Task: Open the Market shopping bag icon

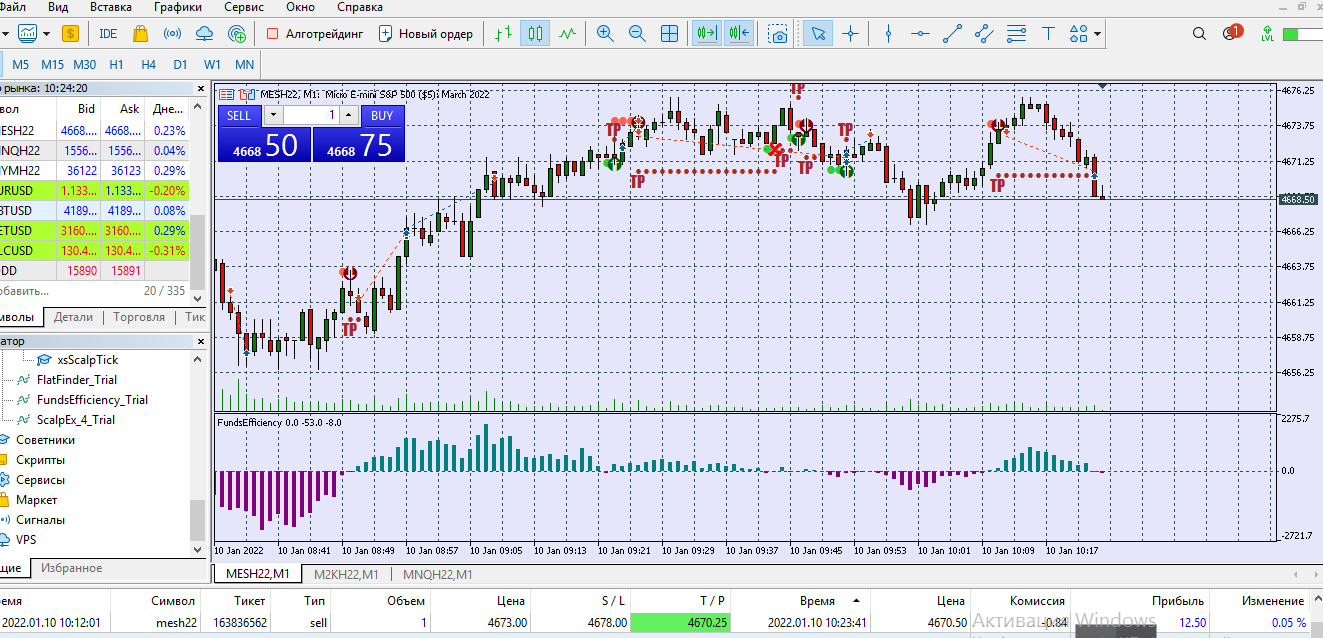Action: point(140,33)
